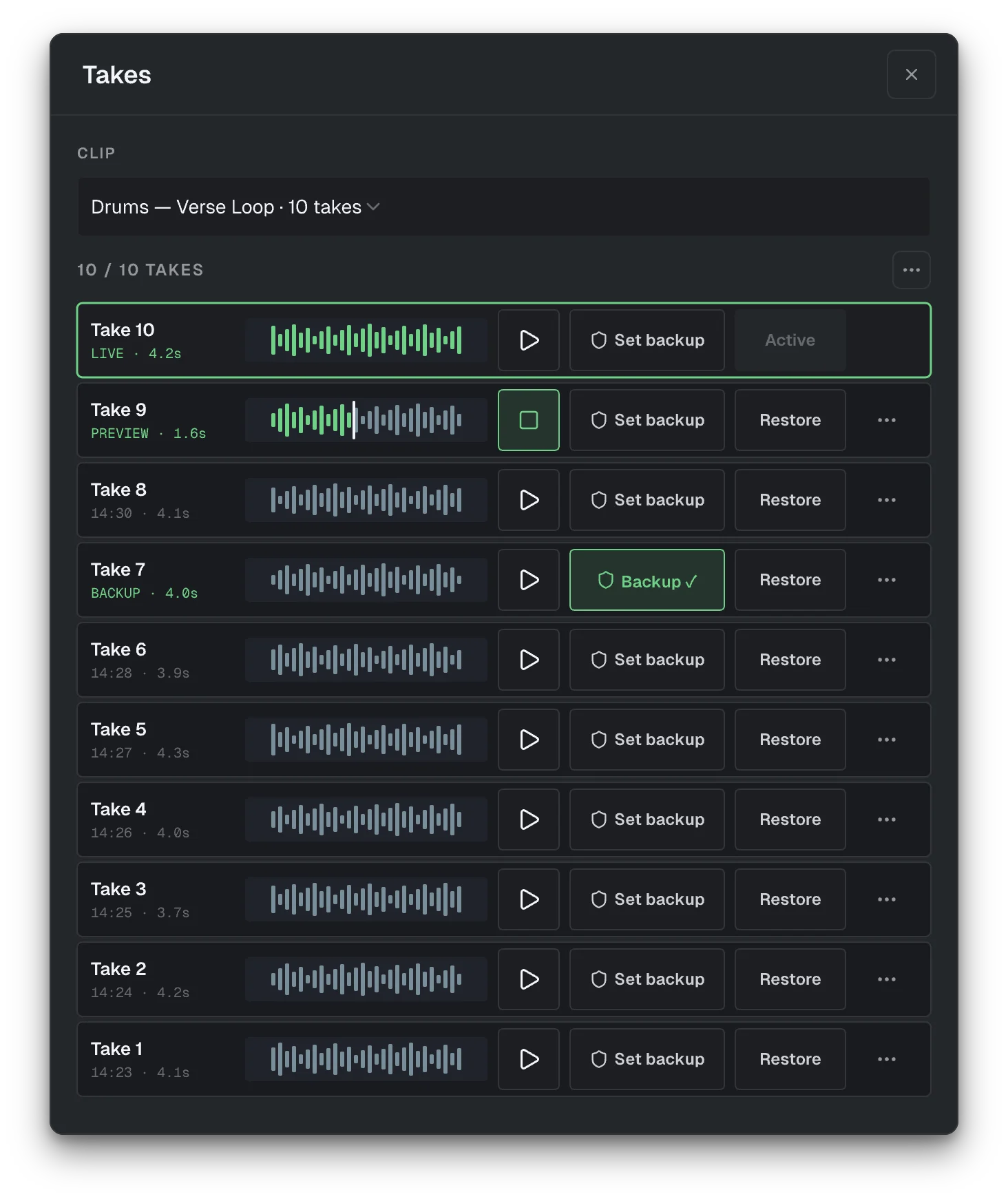Play Take 2 audio
This screenshot has width=1008, height=1201.
[x=529, y=979]
